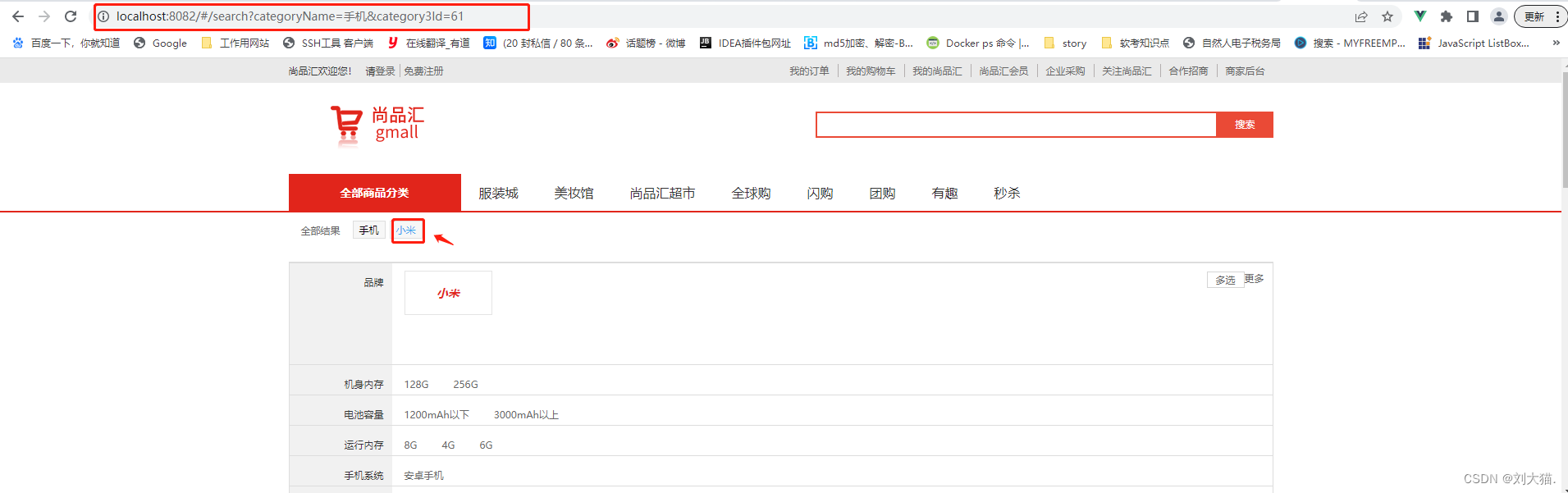This screenshot has height=493, width=1568.
Task: Open the 软考知识点 bookmark folder
Action: (x=1135, y=43)
